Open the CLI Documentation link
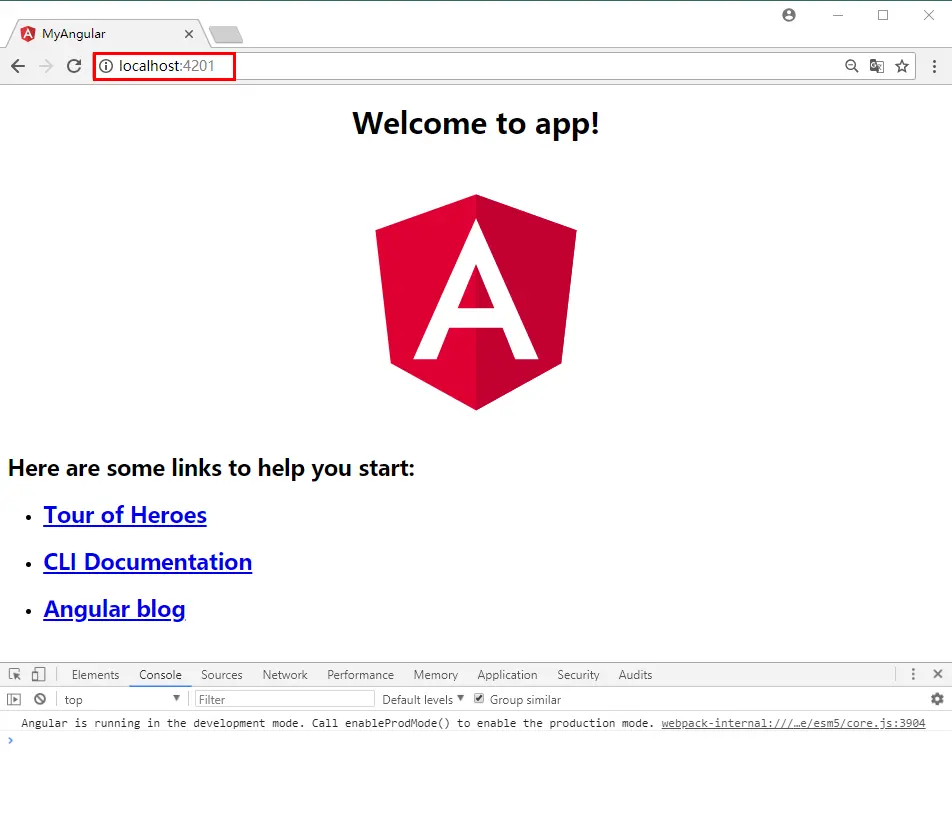 [148, 562]
